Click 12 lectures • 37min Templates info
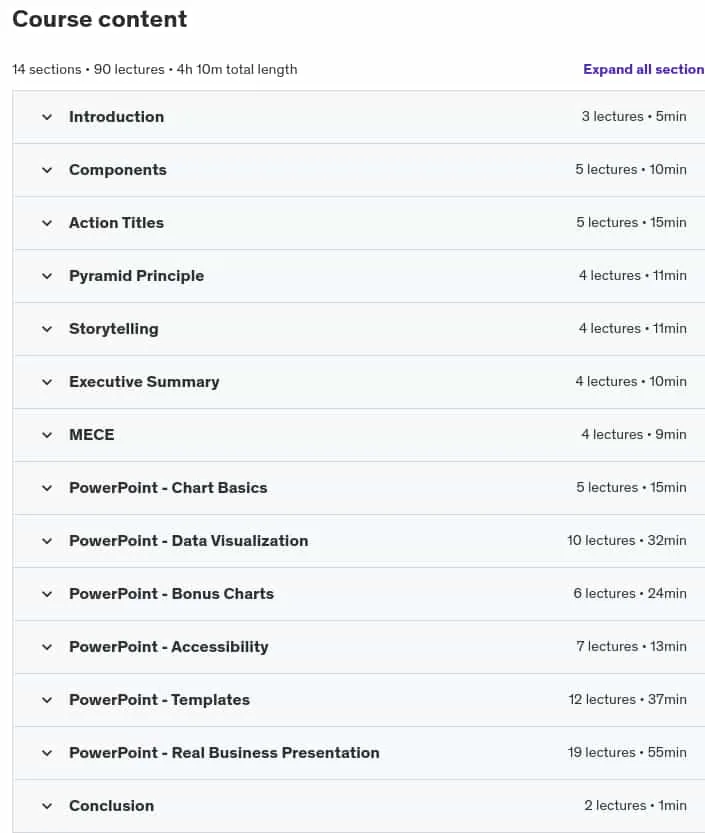 click(x=627, y=699)
